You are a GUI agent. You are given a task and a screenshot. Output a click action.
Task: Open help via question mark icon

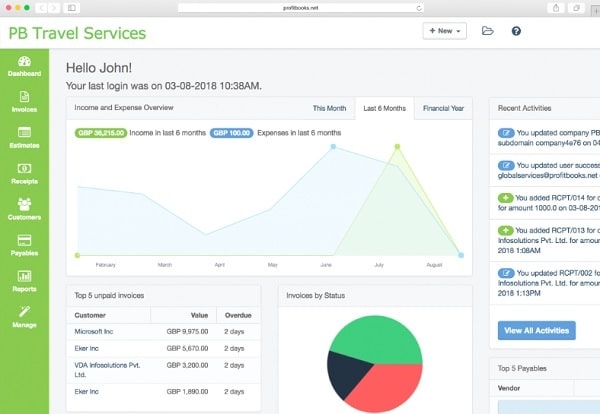pos(516,31)
